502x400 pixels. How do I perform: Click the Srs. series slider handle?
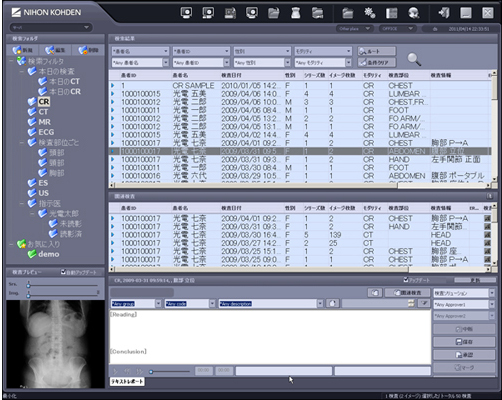(29, 285)
